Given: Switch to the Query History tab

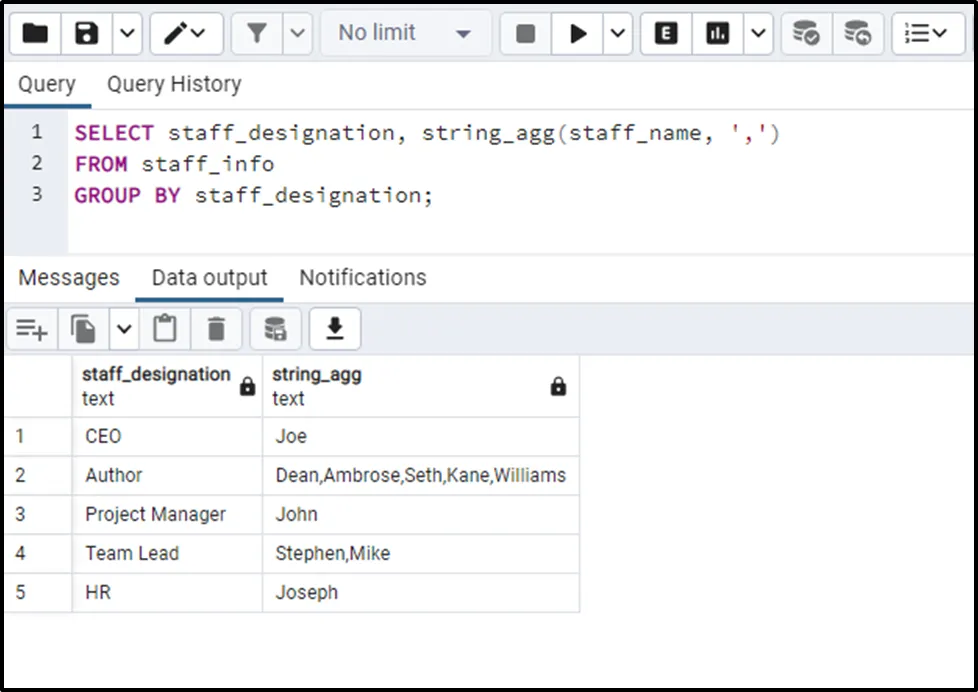Looking at the screenshot, I should (174, 84).
